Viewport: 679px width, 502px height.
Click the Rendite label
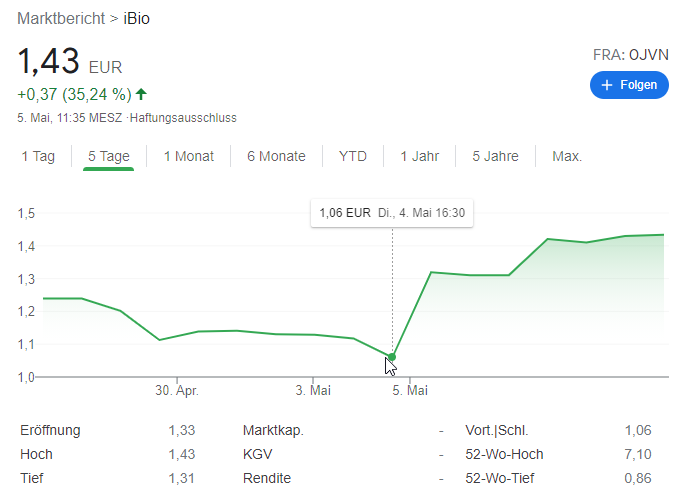(x=267, y=478)
